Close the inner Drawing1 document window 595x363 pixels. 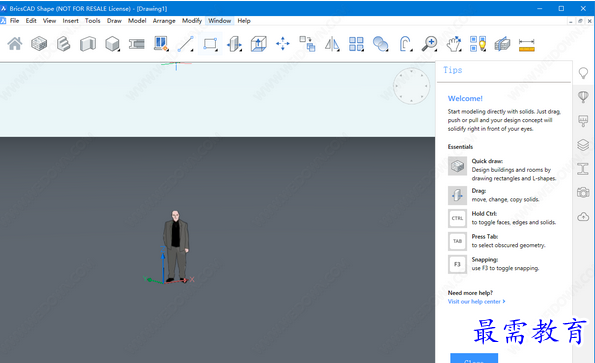click(x=589, y=21)
